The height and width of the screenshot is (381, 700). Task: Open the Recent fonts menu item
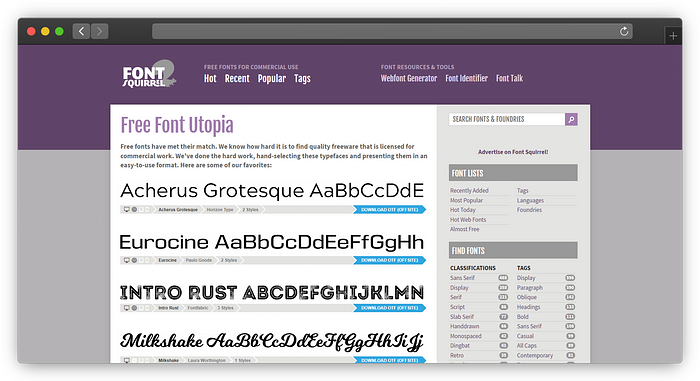pyautogui.click(x=237, y=79)
